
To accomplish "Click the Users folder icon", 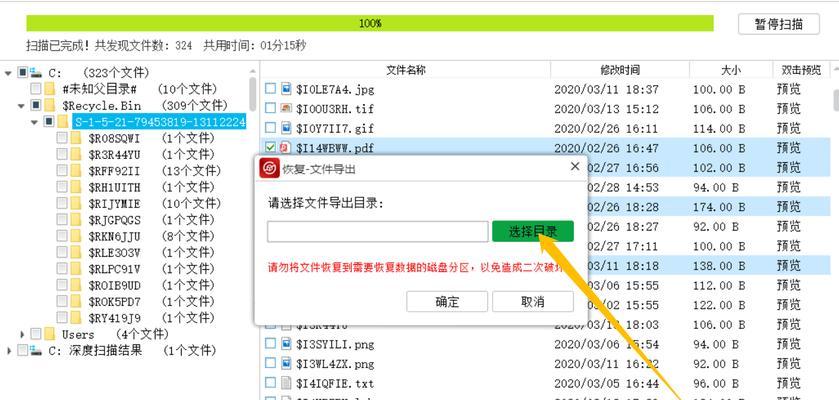I will [x=50, y=334].
